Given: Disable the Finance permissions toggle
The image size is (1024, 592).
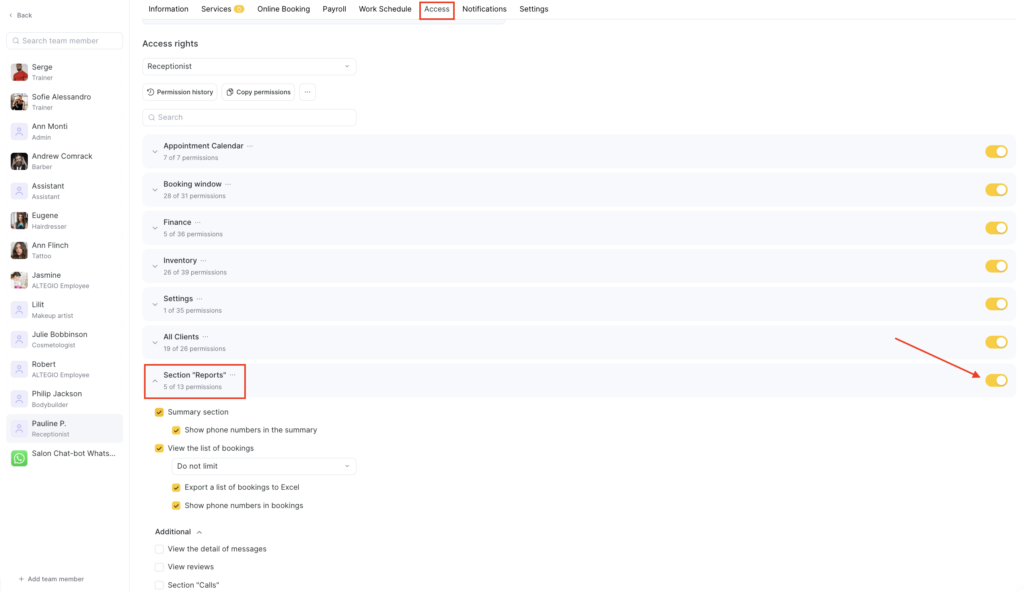Looking at the screenshot, I should click(996, 228).
